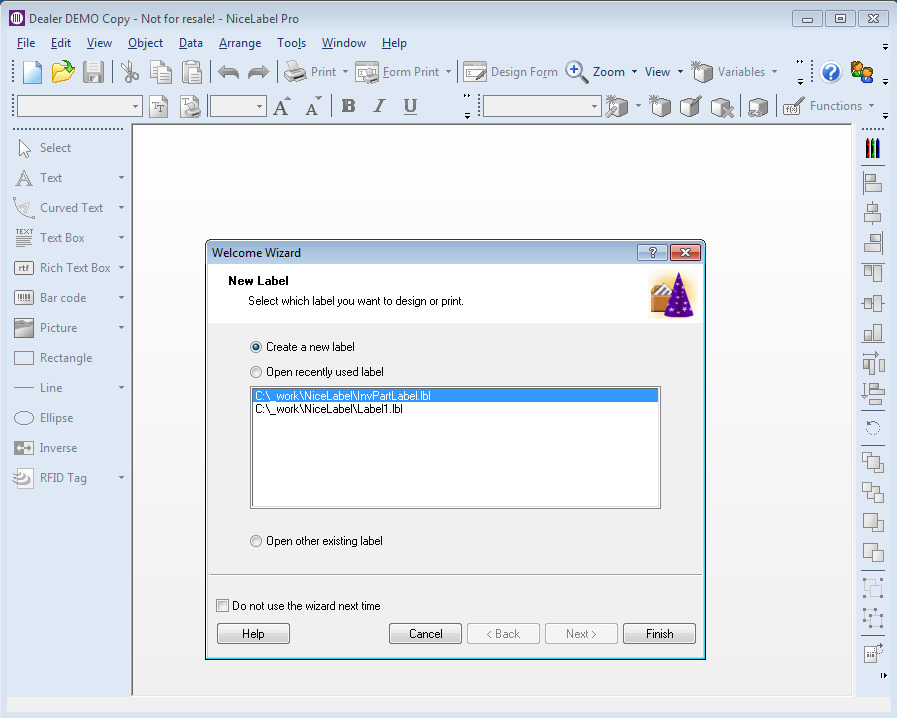Image resolution: width=897 pixels, height=718 pixels.
Task: Click the blue Help question mark icon
Action: point(830,72)
